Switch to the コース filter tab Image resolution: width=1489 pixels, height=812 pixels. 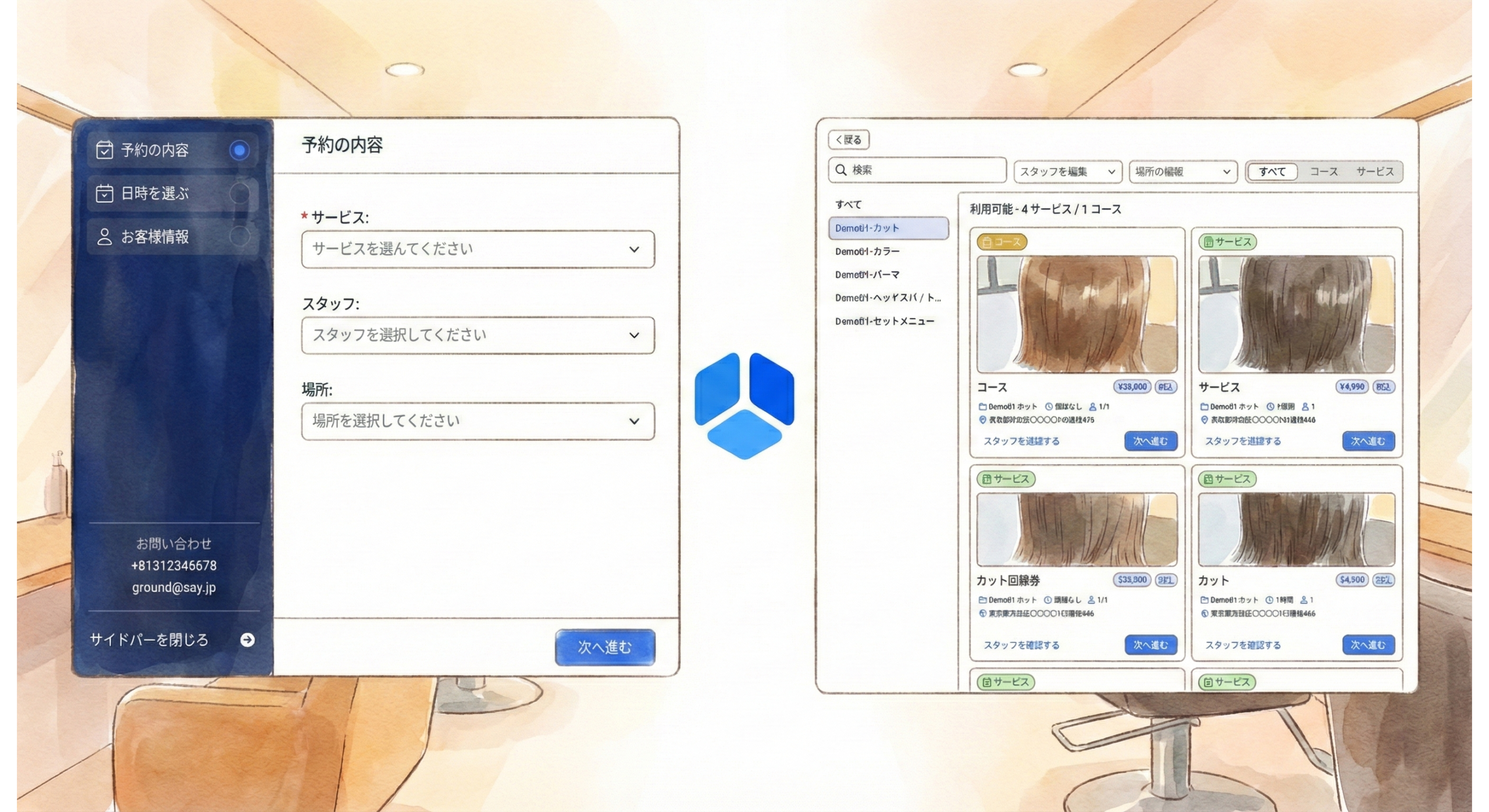pos(1324,172)
